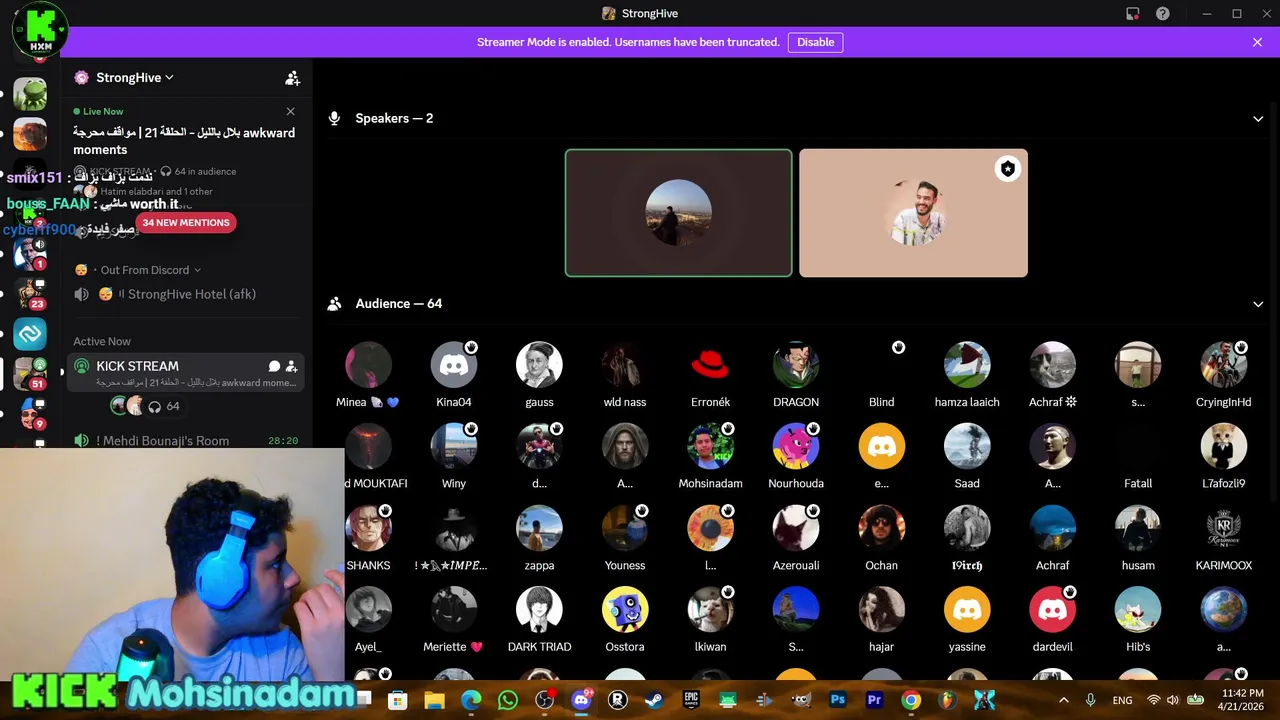Switch to OBS Studio in taskbar

(x=544, y=700)
